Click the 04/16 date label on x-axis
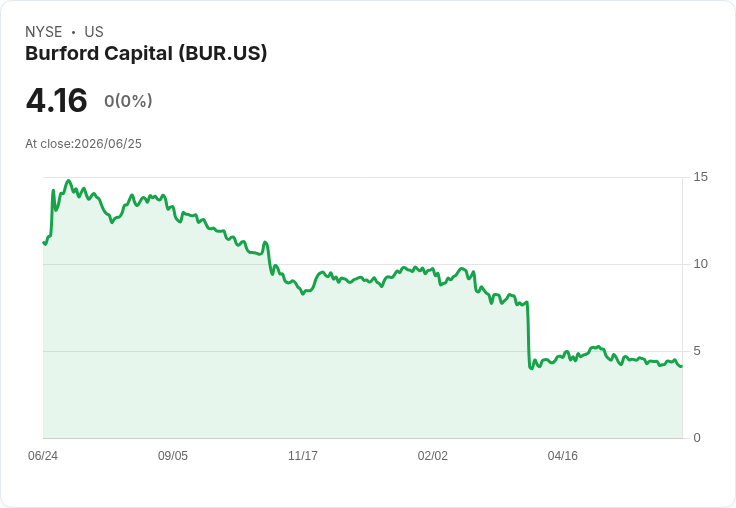 pos(563,455)
